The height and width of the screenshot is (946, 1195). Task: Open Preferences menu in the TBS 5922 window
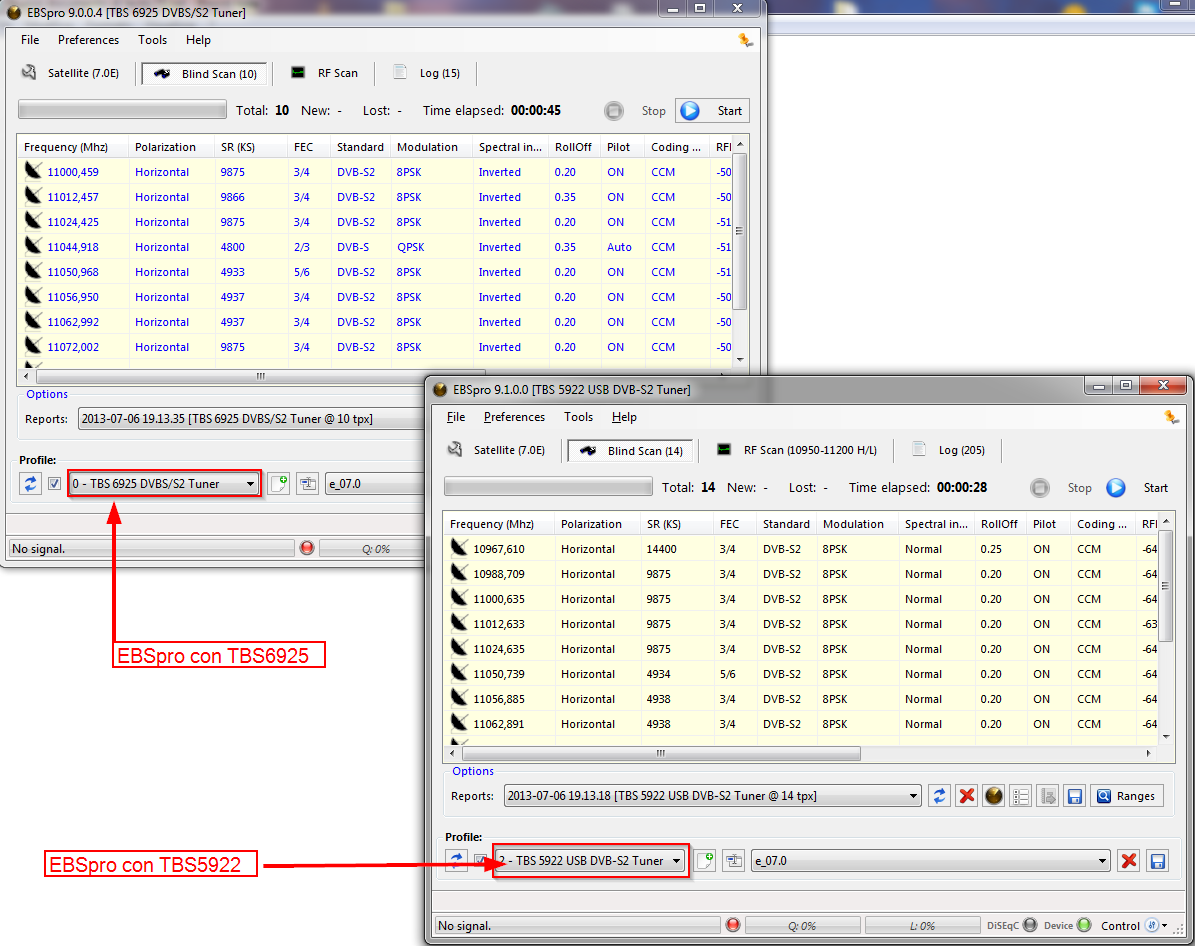tap(514, 417)
